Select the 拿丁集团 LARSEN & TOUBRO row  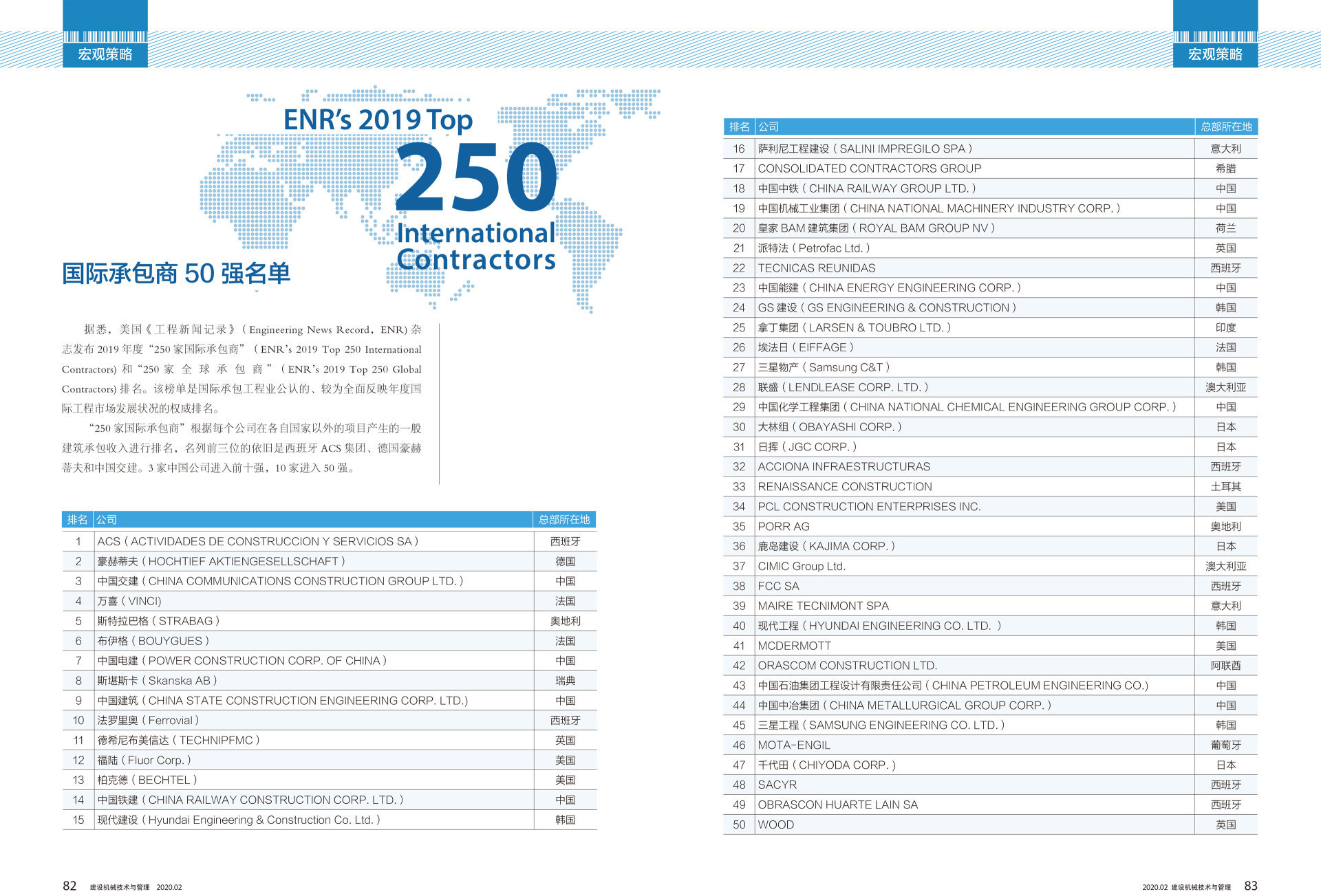click(x=990, y=328)
